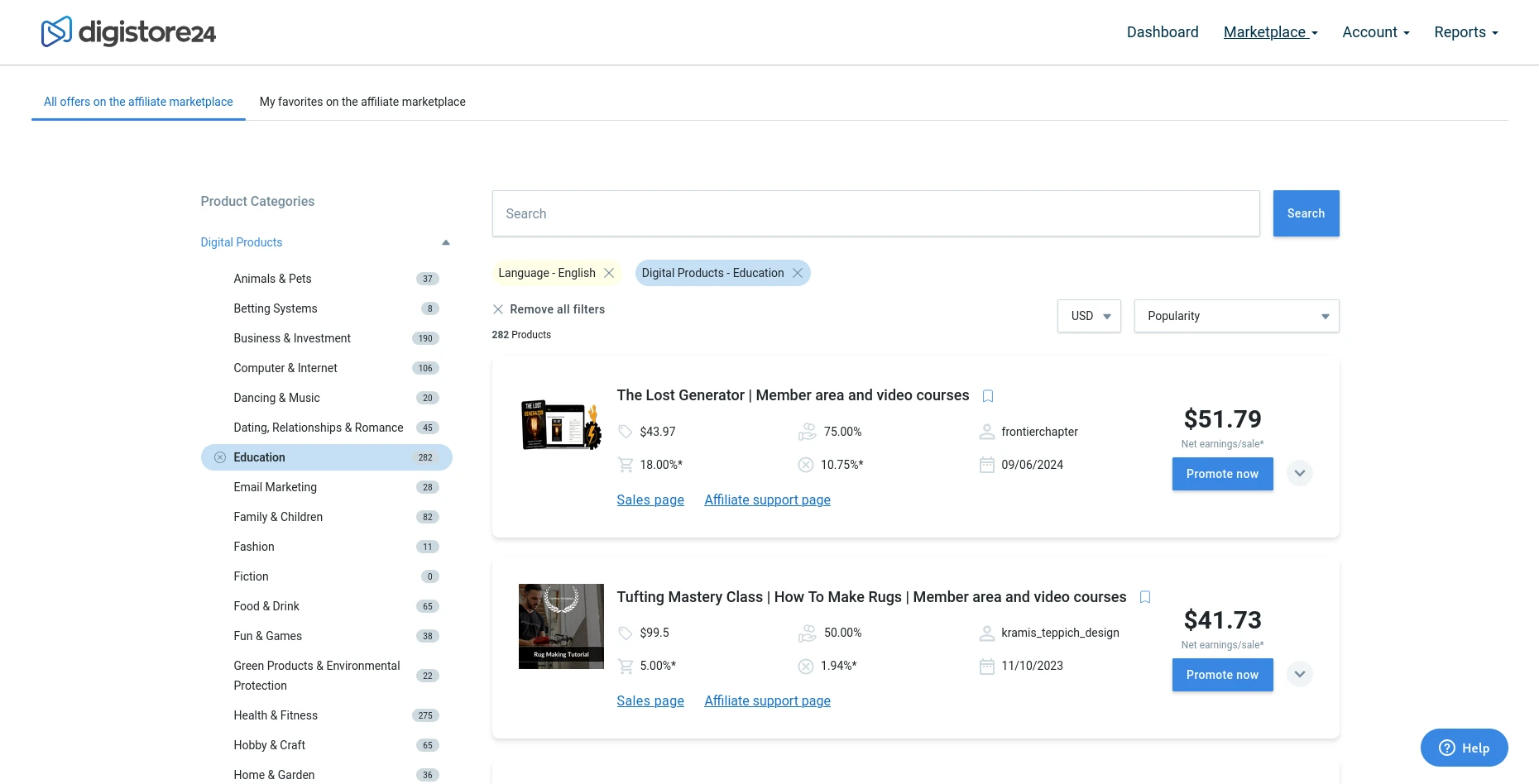Collapse the Digital Products category list
This screenshot has height=784, width=1539.
[445, 241]
